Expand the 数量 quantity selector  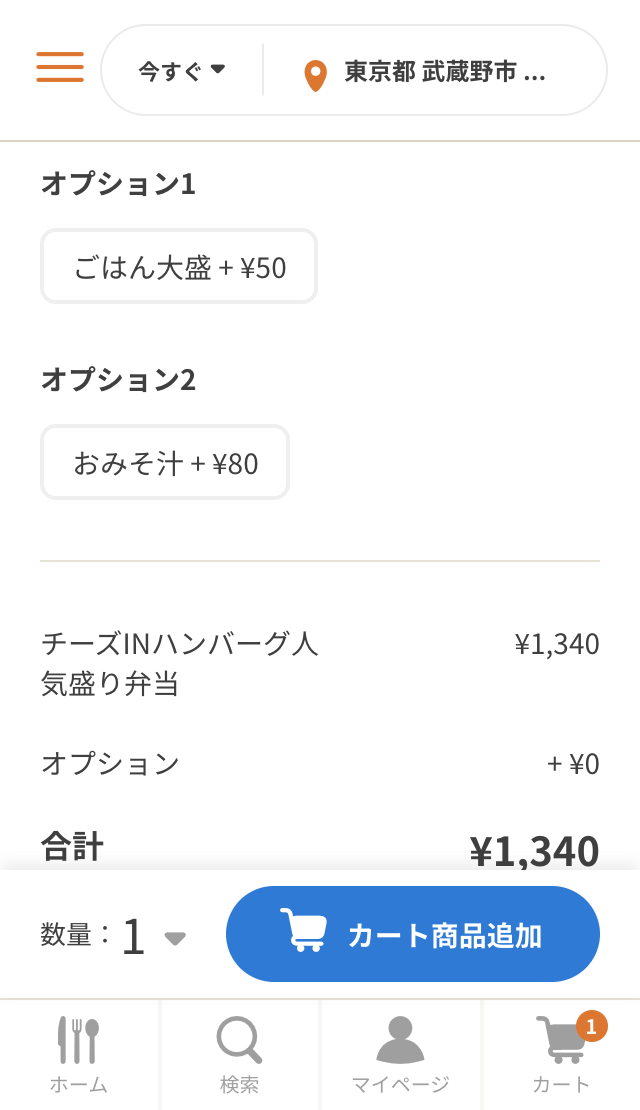(176, 938)
